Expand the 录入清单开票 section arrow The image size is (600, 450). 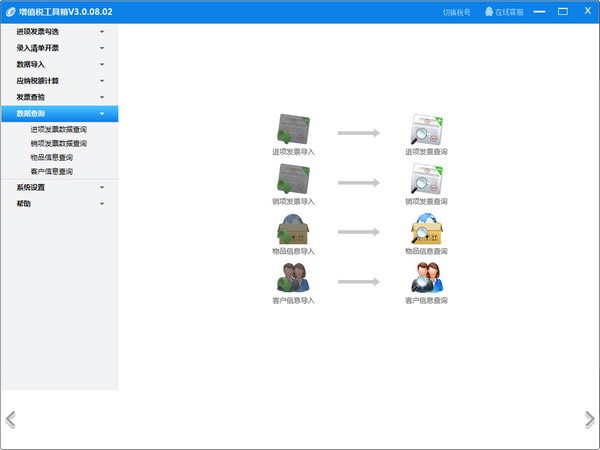pos(102,48)
